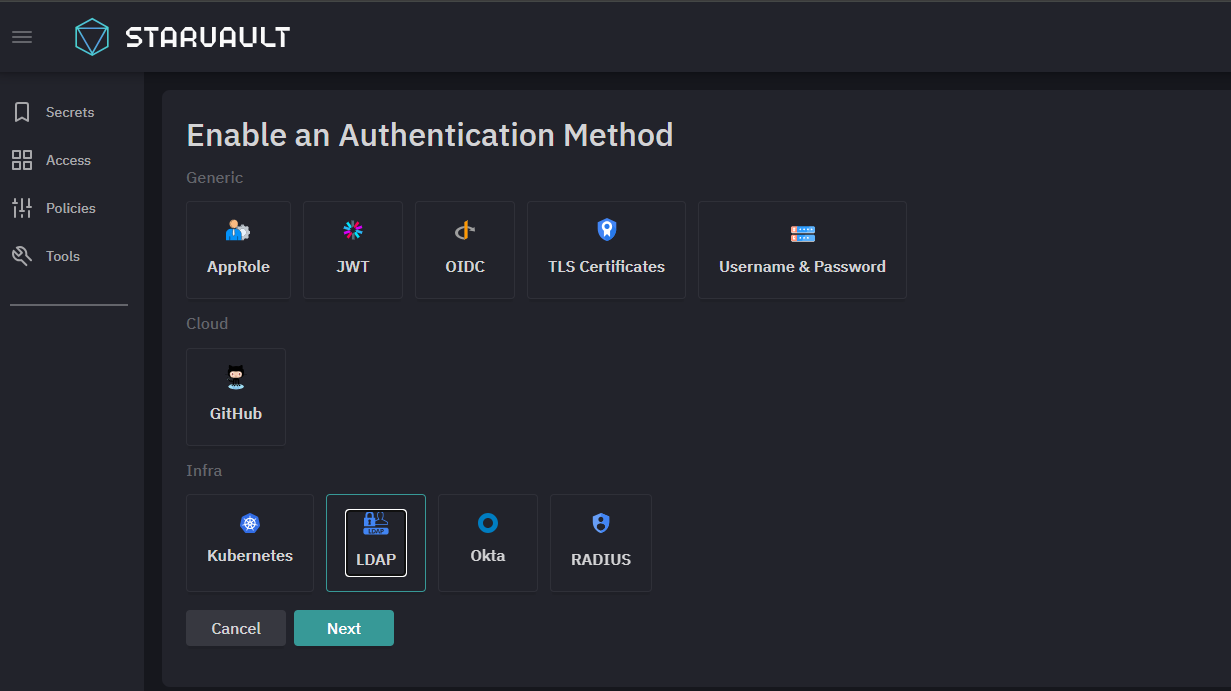This screenshot has width=1231, height=691.
Task: Go to Access in the sidebar
Action: click(x=70, y=160)
